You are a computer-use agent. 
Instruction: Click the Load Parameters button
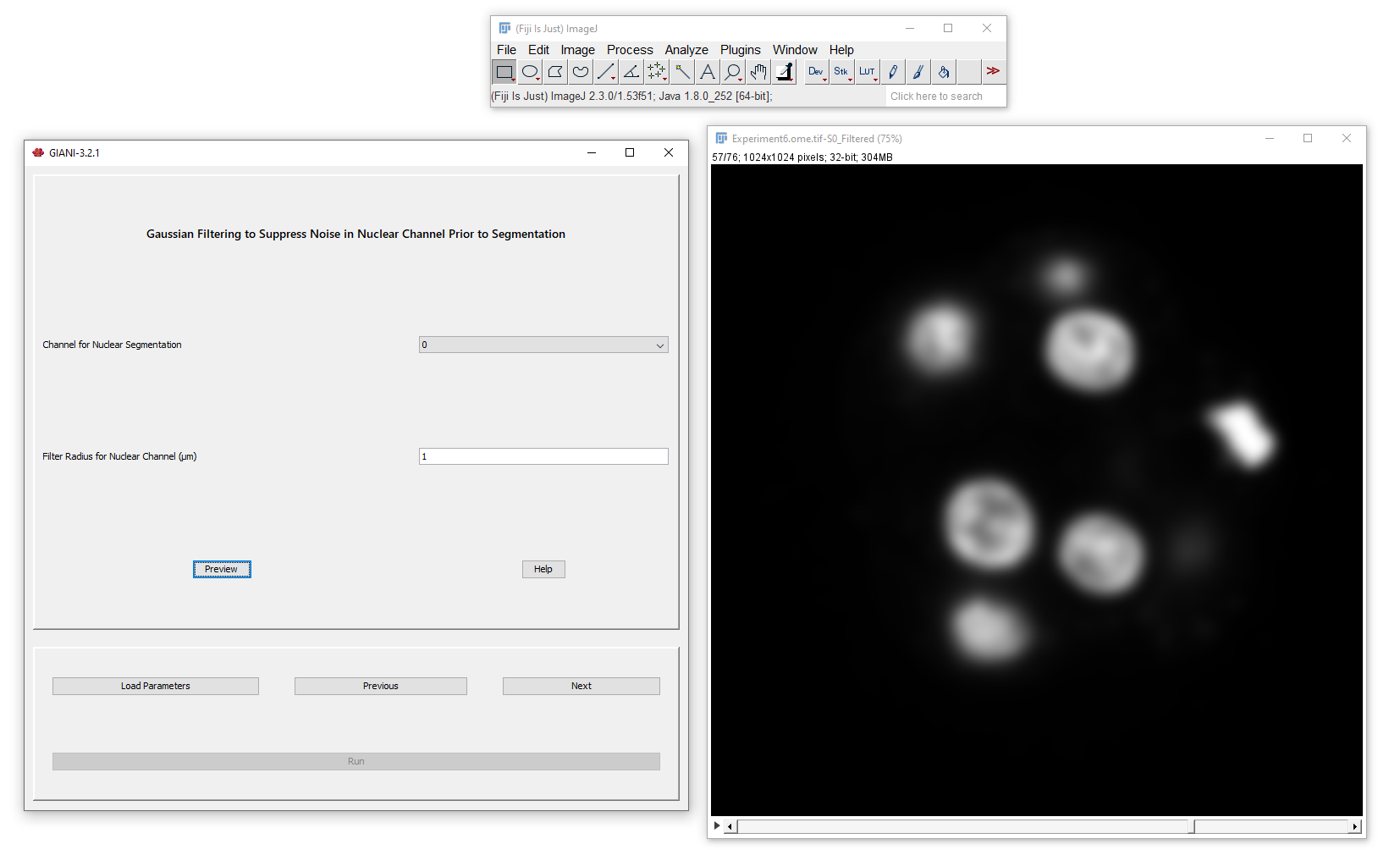tap(156, 686)
